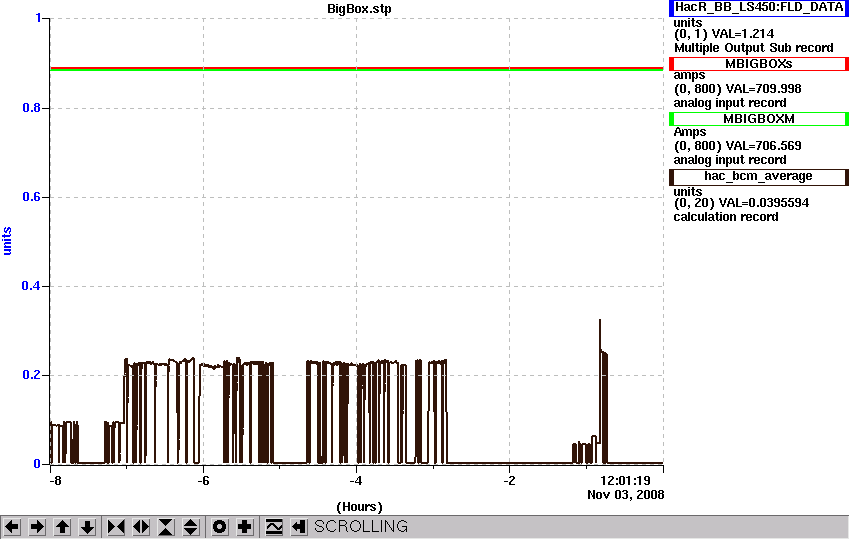The image size is (849, 539).
Task: Zoom in on the vertical axis
Action: pyautogui.click(x=166, y=527)
